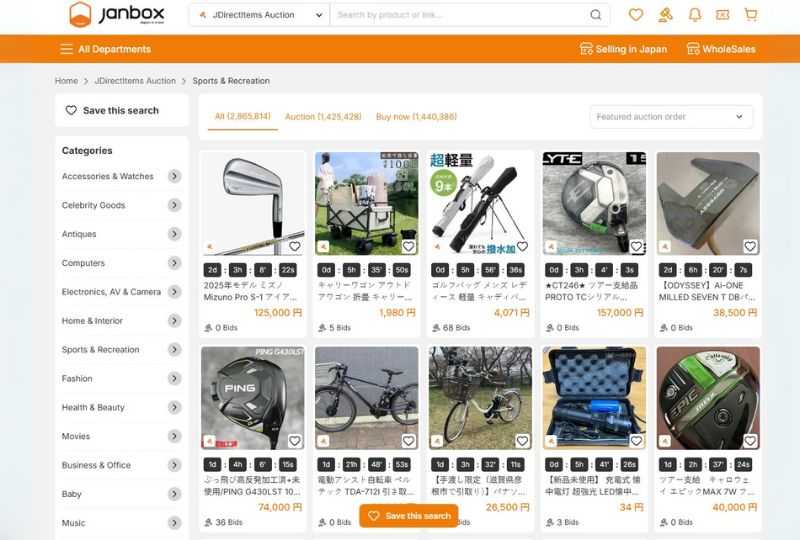Screen dimensions: 800x540
Task: Favorite the 4,071 yen golf bag listing
Action: (x=522, y=247)
